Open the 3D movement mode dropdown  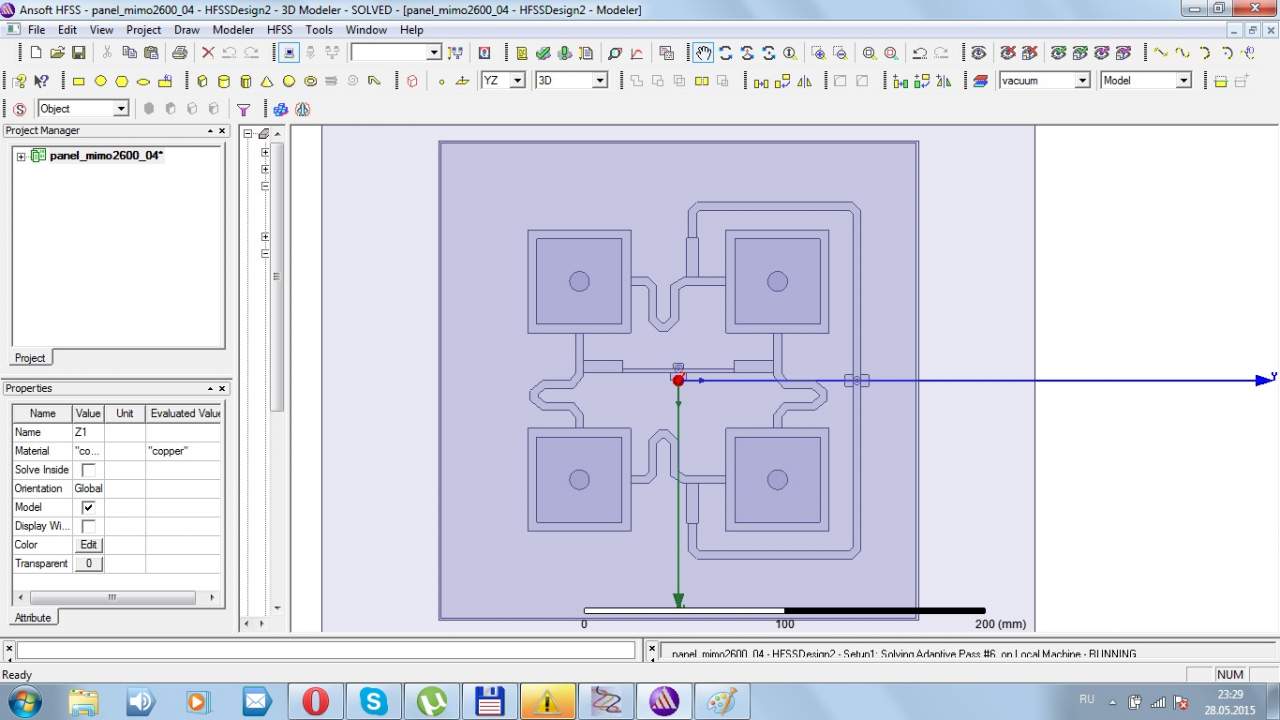pos(600,81)
